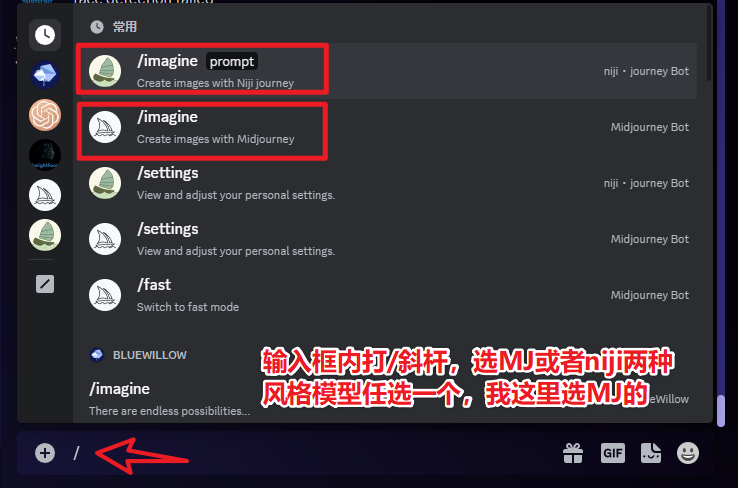Pick the /fast switch to fast mode command
This screenshot has width=738, height=488.
386,295
